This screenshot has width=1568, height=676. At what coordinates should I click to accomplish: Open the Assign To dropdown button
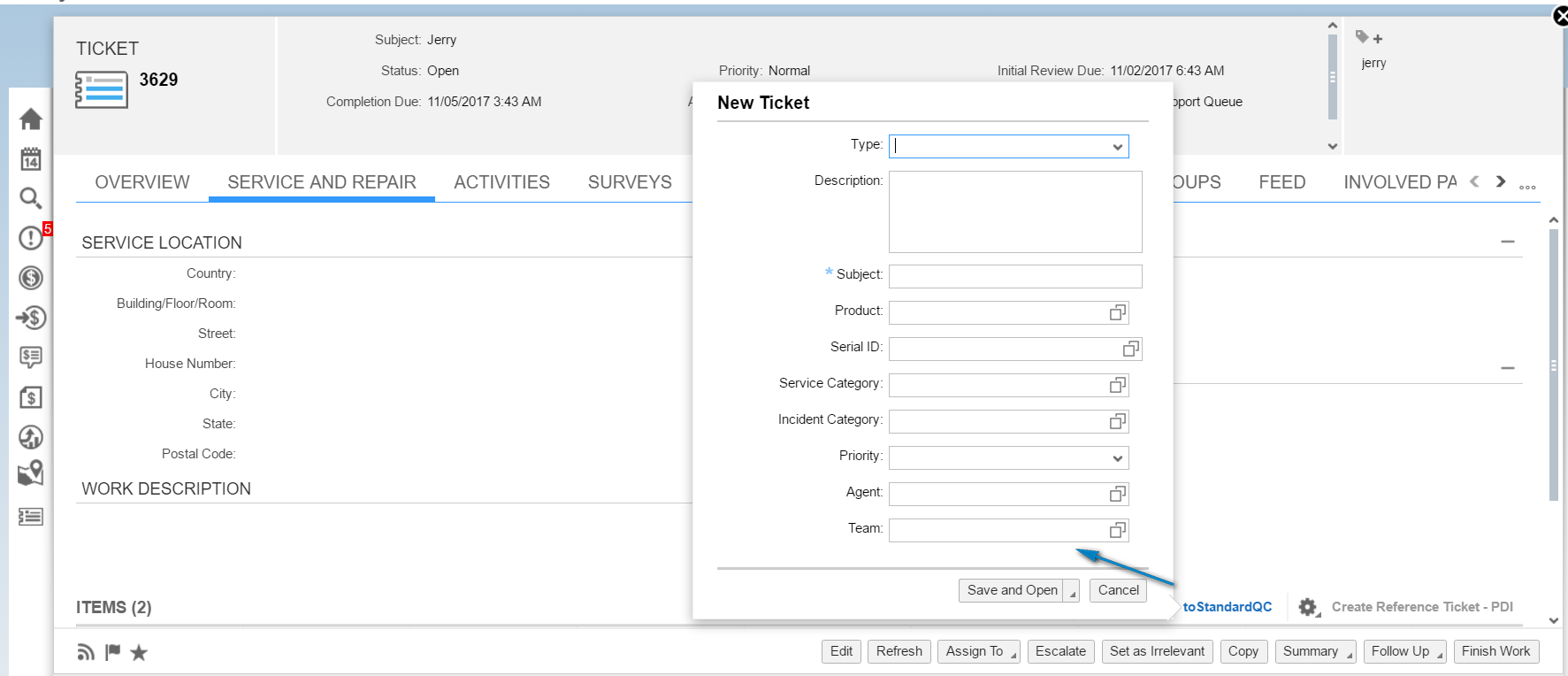pyautogui.click(x=978, y=651)
